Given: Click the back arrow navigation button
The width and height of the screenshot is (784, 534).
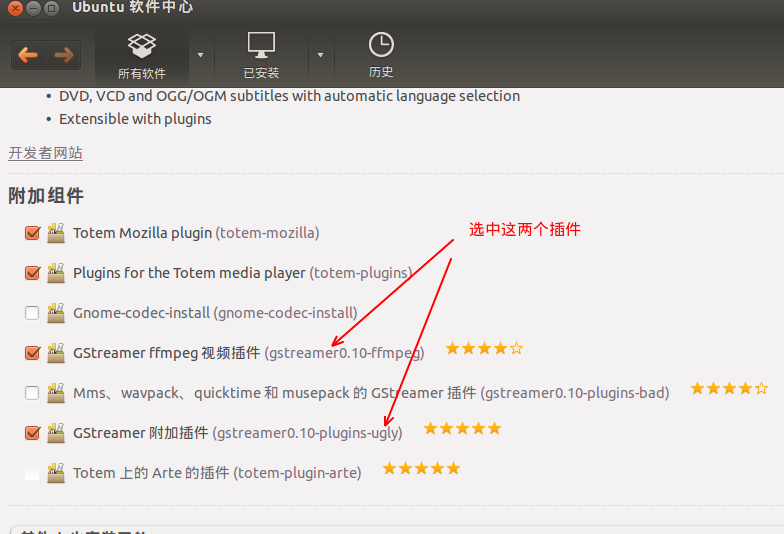Looking at the screenshot, I should pyautogui.click(x=28, y=54).
